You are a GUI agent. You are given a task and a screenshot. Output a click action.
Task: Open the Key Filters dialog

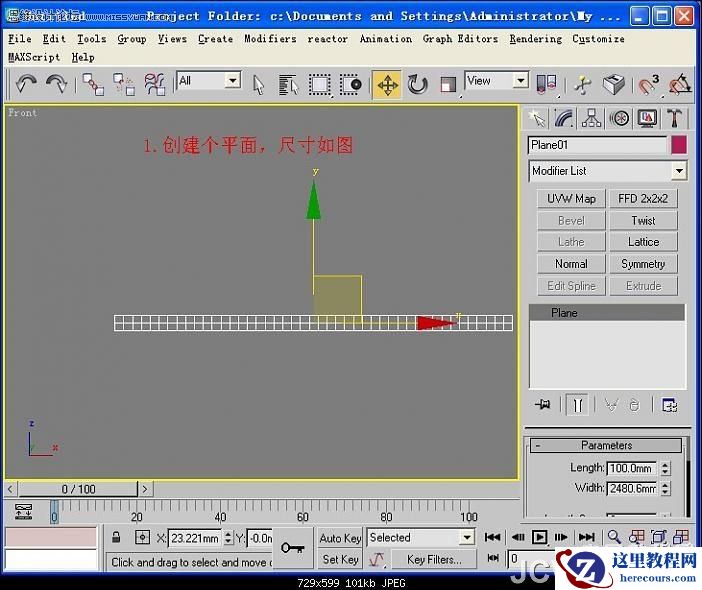click(x=433, y=560)
